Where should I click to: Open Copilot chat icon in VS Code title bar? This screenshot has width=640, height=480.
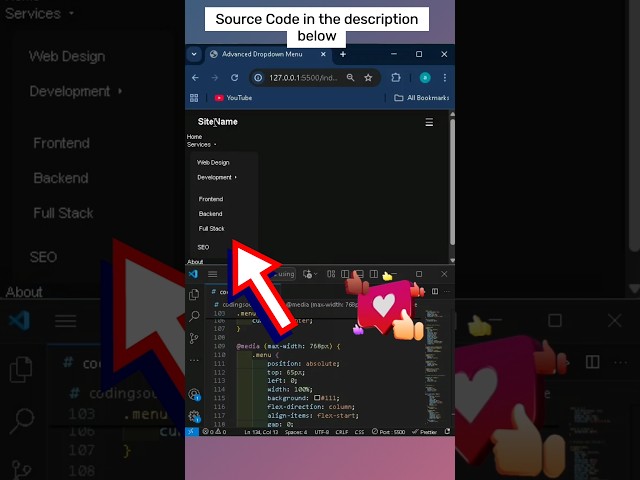pyautogui.click(x=307, y=274)
